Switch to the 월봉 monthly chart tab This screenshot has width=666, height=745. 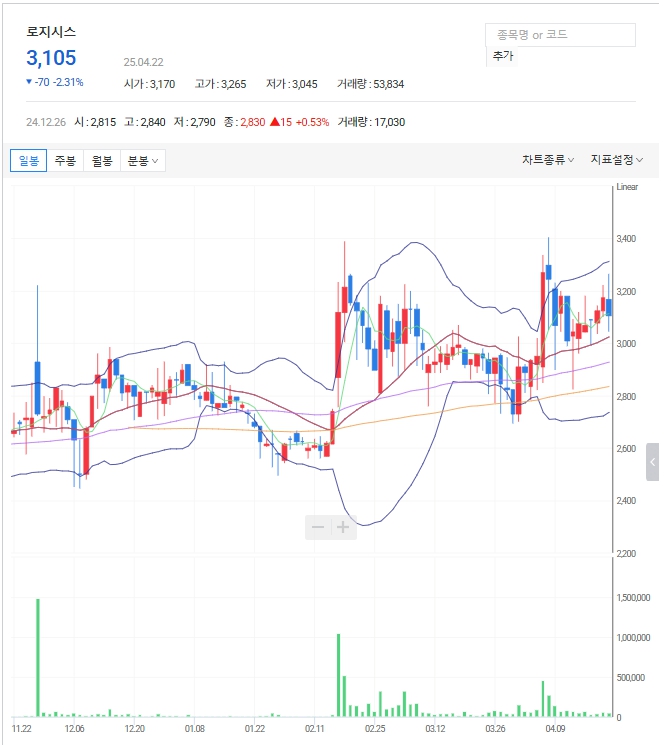[x=102, y=161]
